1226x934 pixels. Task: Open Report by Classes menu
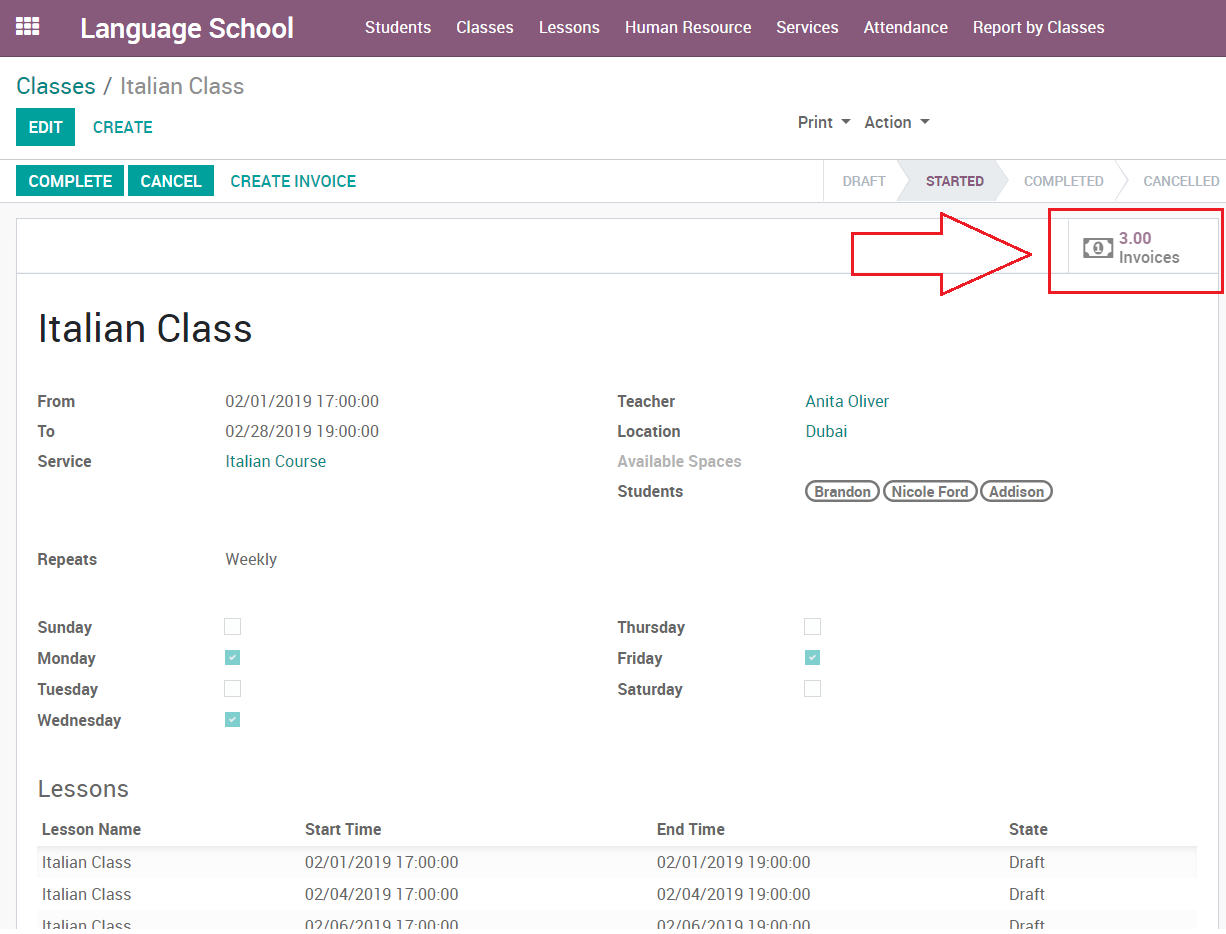click(x=1038, y=28)
